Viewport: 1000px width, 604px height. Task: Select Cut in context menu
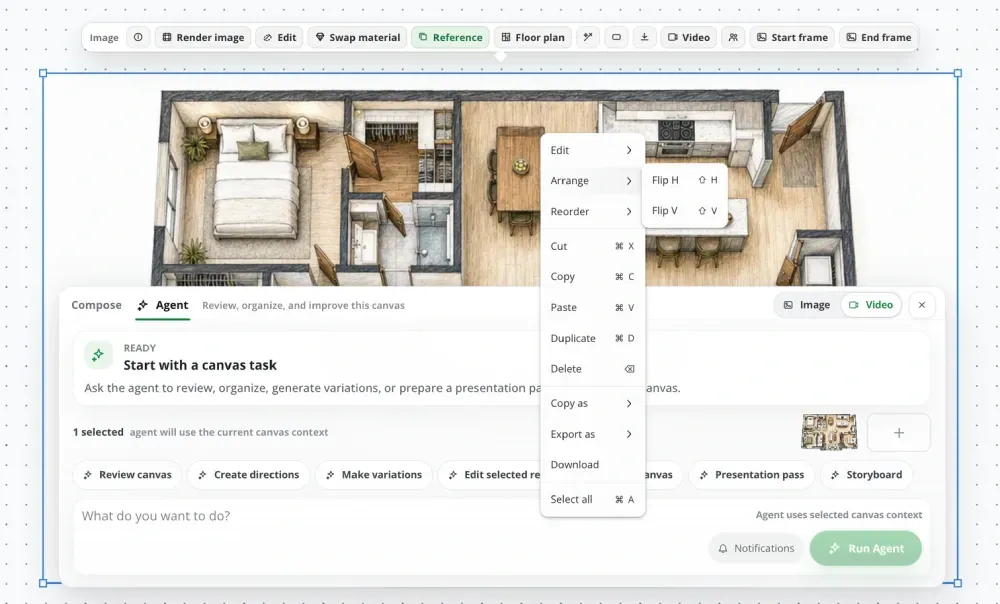point(592,246)
